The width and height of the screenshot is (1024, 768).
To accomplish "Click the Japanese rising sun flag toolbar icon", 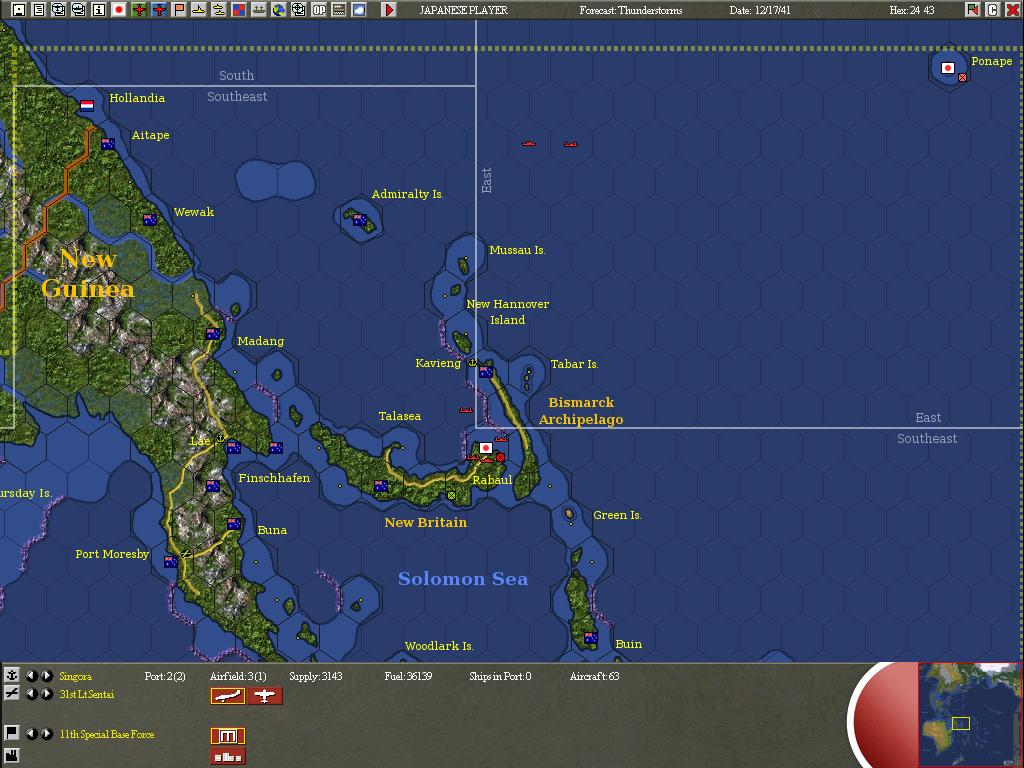I will point(119,10).
